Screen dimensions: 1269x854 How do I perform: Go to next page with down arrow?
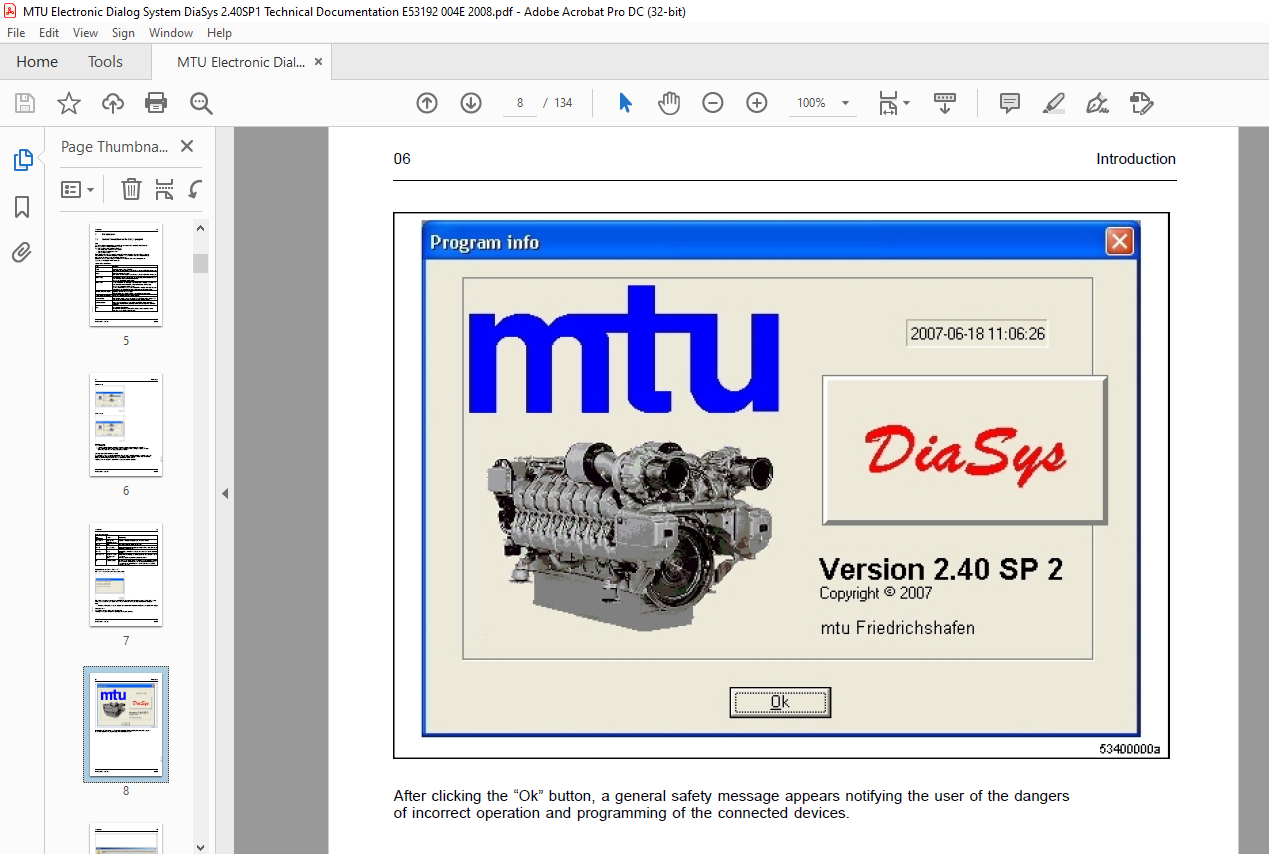pos(471,103)
